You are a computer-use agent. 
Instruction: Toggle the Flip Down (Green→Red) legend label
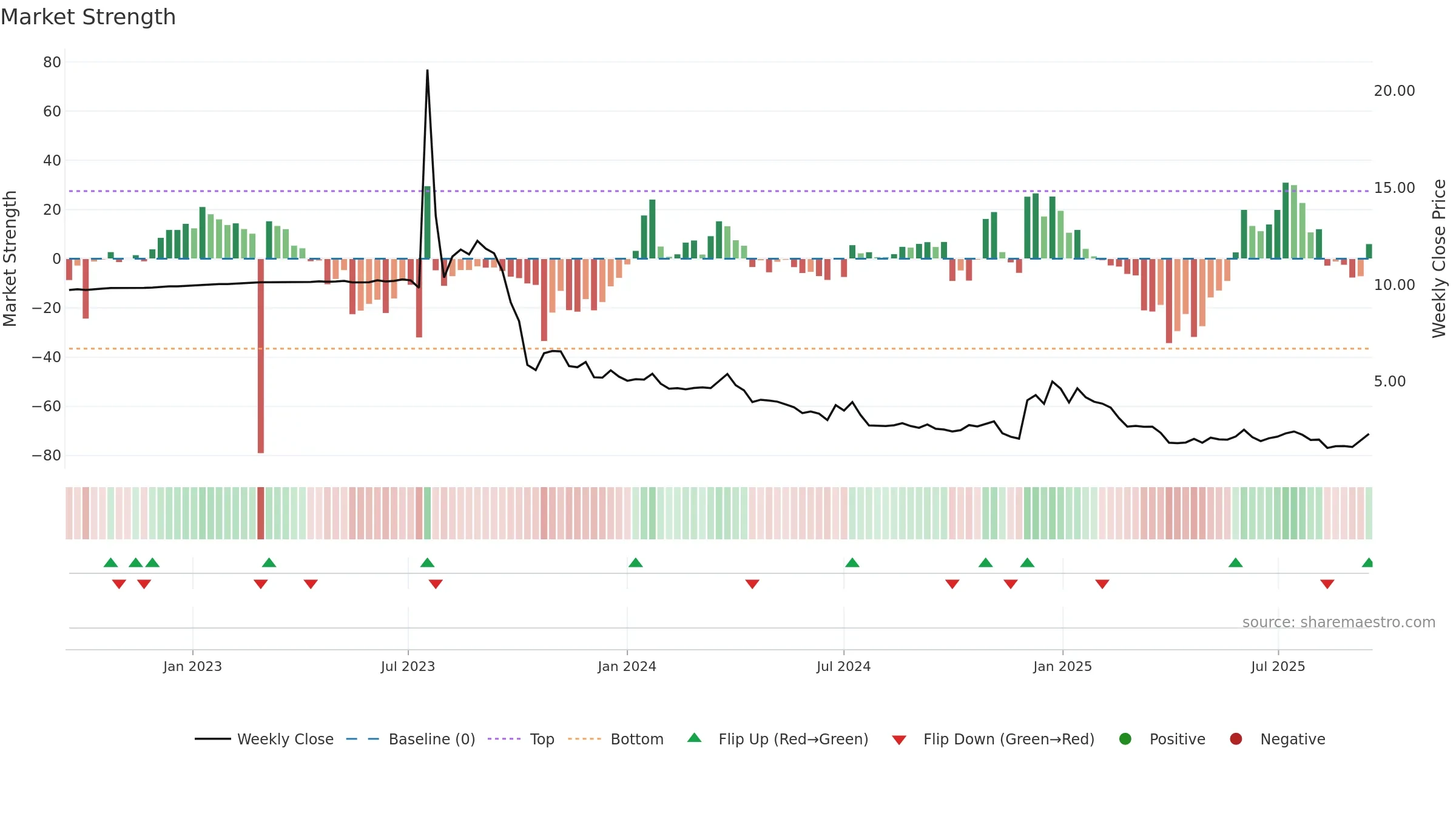(1009, 739)
